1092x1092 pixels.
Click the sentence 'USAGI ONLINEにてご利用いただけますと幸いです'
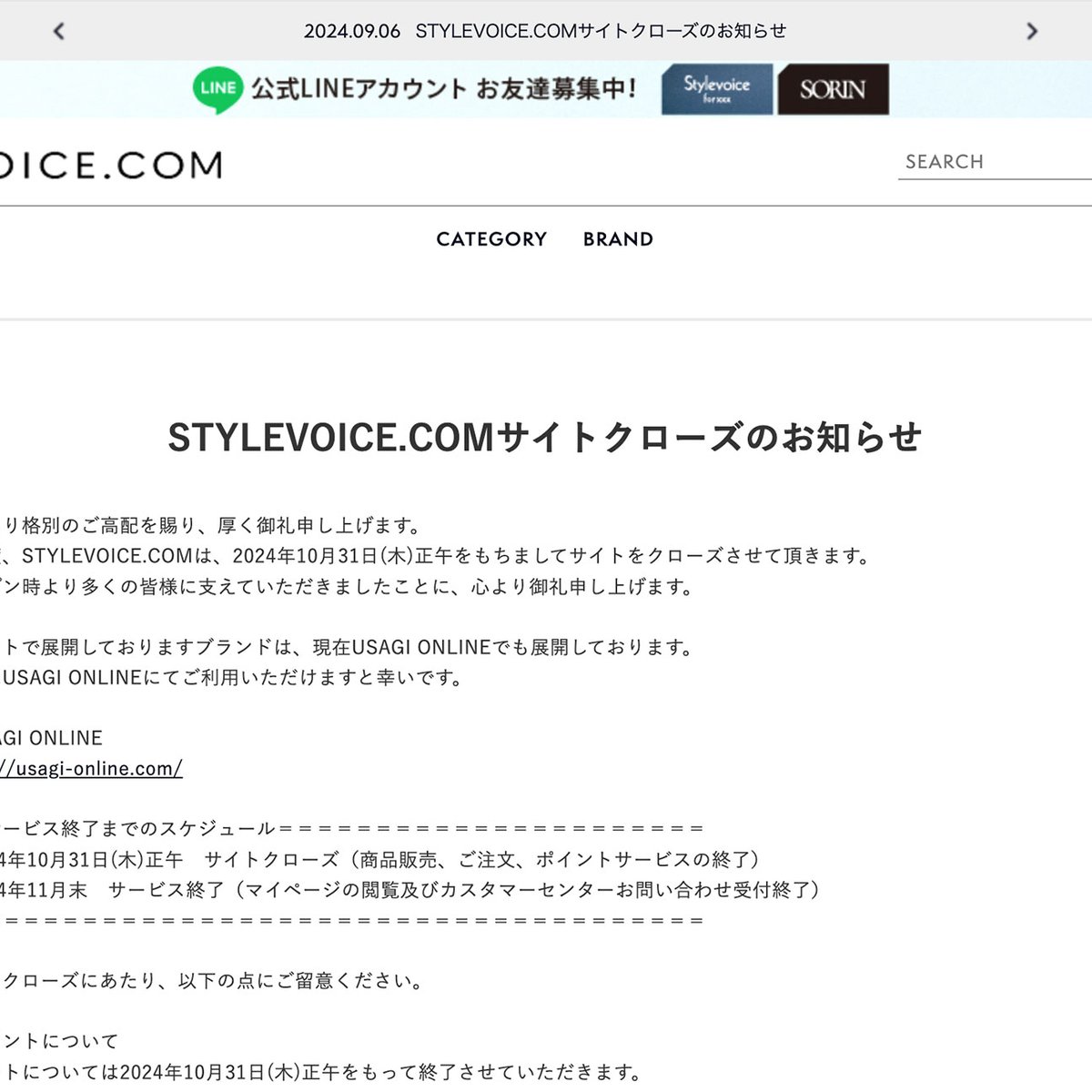coord(233,678)
